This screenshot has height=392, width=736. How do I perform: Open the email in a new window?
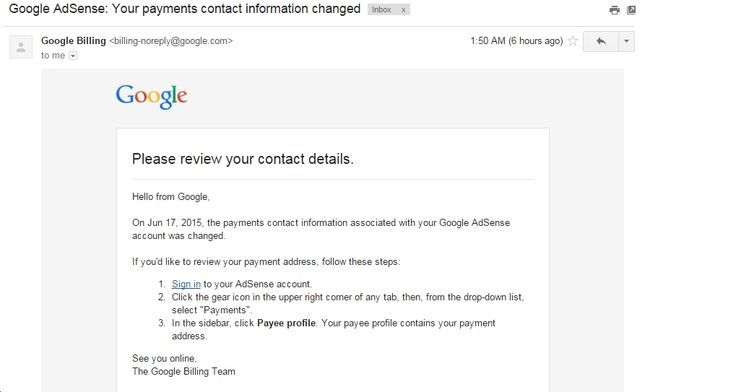[x=631, y=10]
